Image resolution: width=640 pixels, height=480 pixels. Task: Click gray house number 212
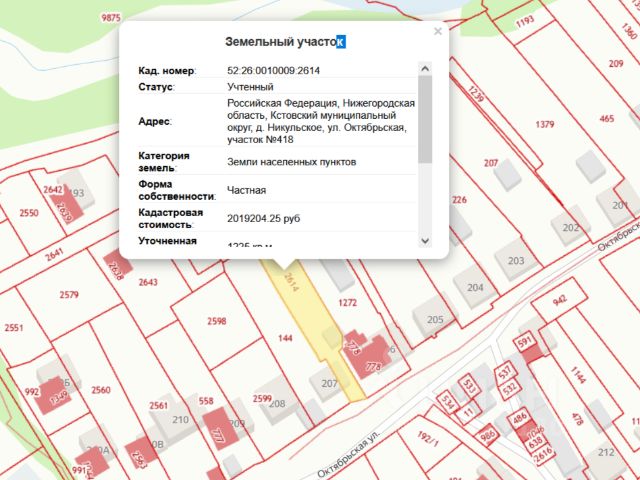pos(606,452)
